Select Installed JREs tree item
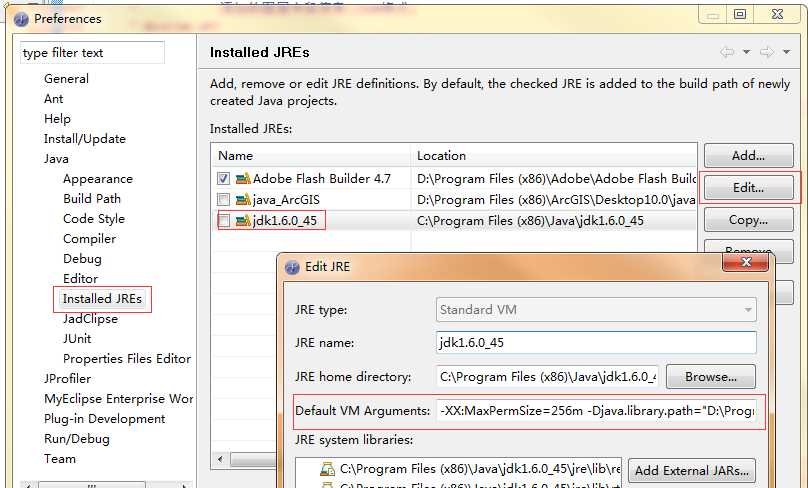This screenshot has height=488, width=808. 102,299
